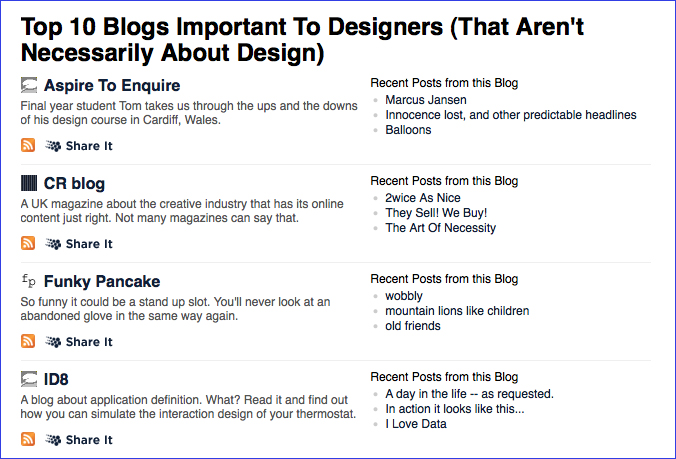Viewport: 676px width, 459px height.
Task: Open the Funky Pancake blog title link
Action: 102,282
